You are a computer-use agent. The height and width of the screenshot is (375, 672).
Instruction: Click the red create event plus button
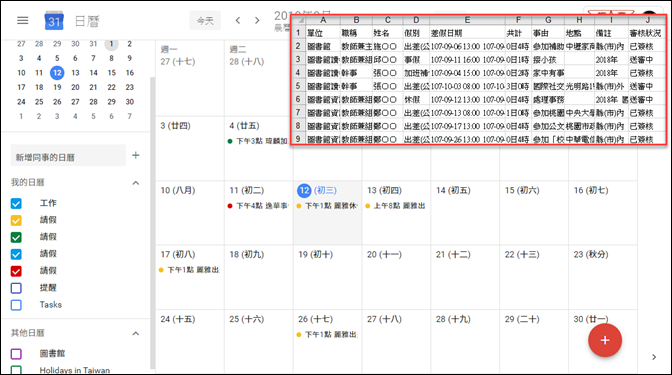pyautogui.click(x=605, y=340)
